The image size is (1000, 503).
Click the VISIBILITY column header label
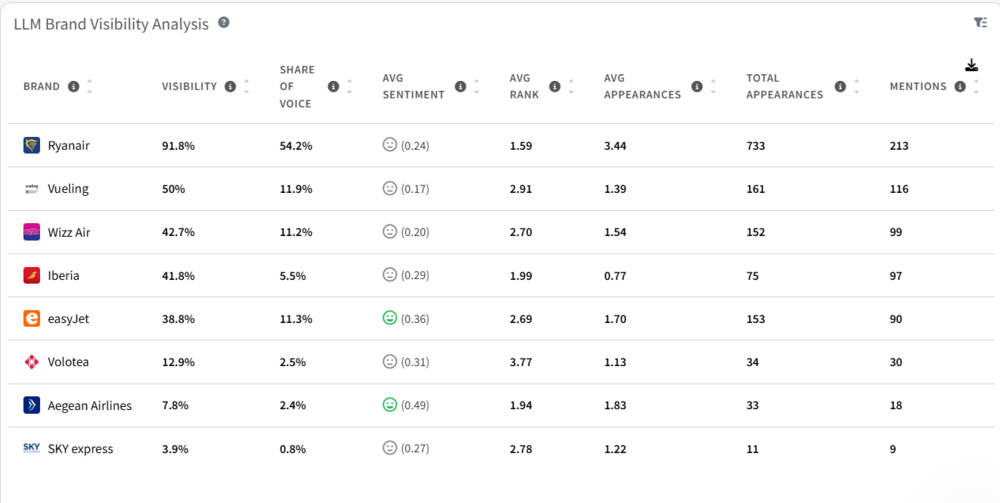(189, 86)
